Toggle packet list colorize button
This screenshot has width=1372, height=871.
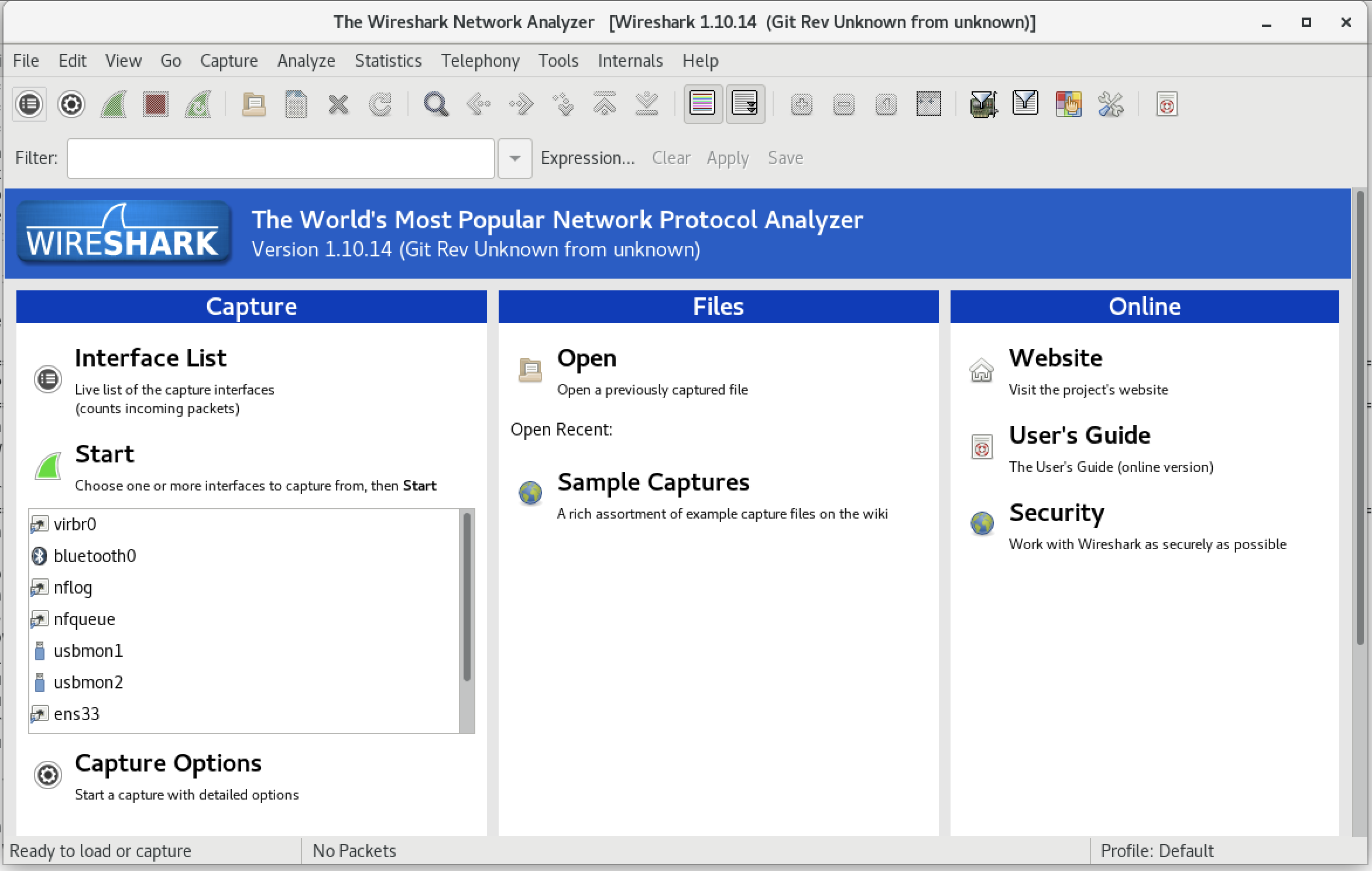point(702,105)
